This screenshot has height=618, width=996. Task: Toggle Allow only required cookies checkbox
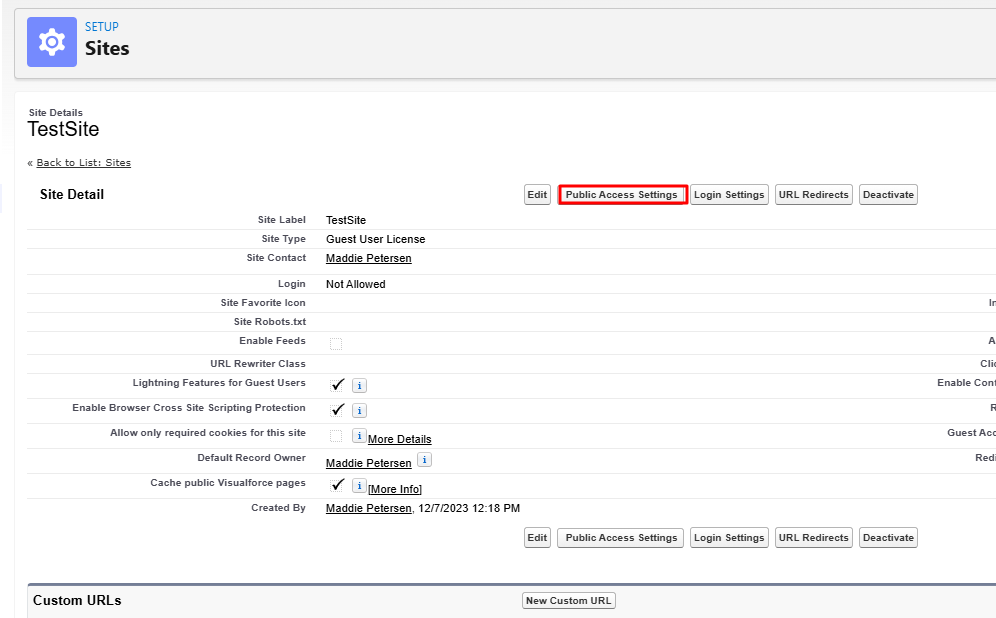pyautogui.click(x=336, y=436)
